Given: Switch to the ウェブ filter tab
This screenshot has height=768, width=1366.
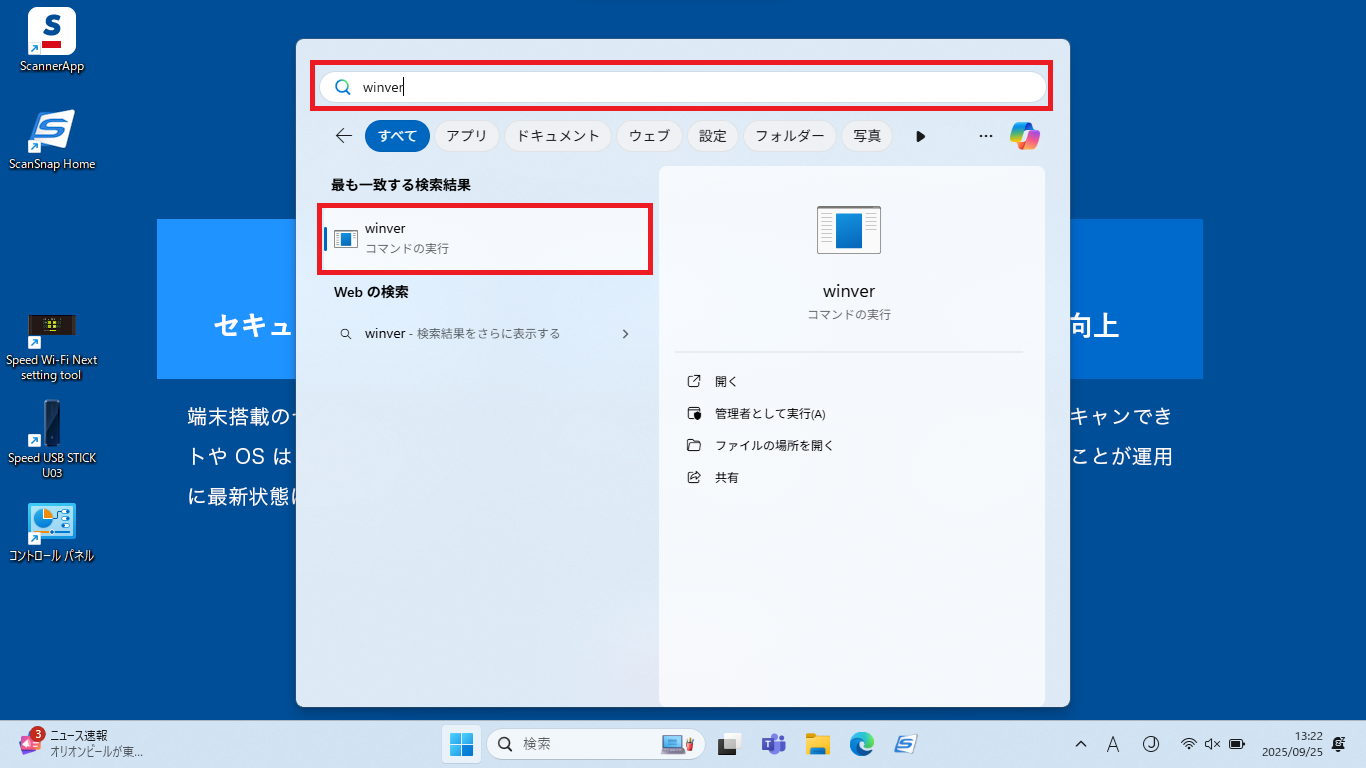Looking at the screenshot, I should pos(649,136).
